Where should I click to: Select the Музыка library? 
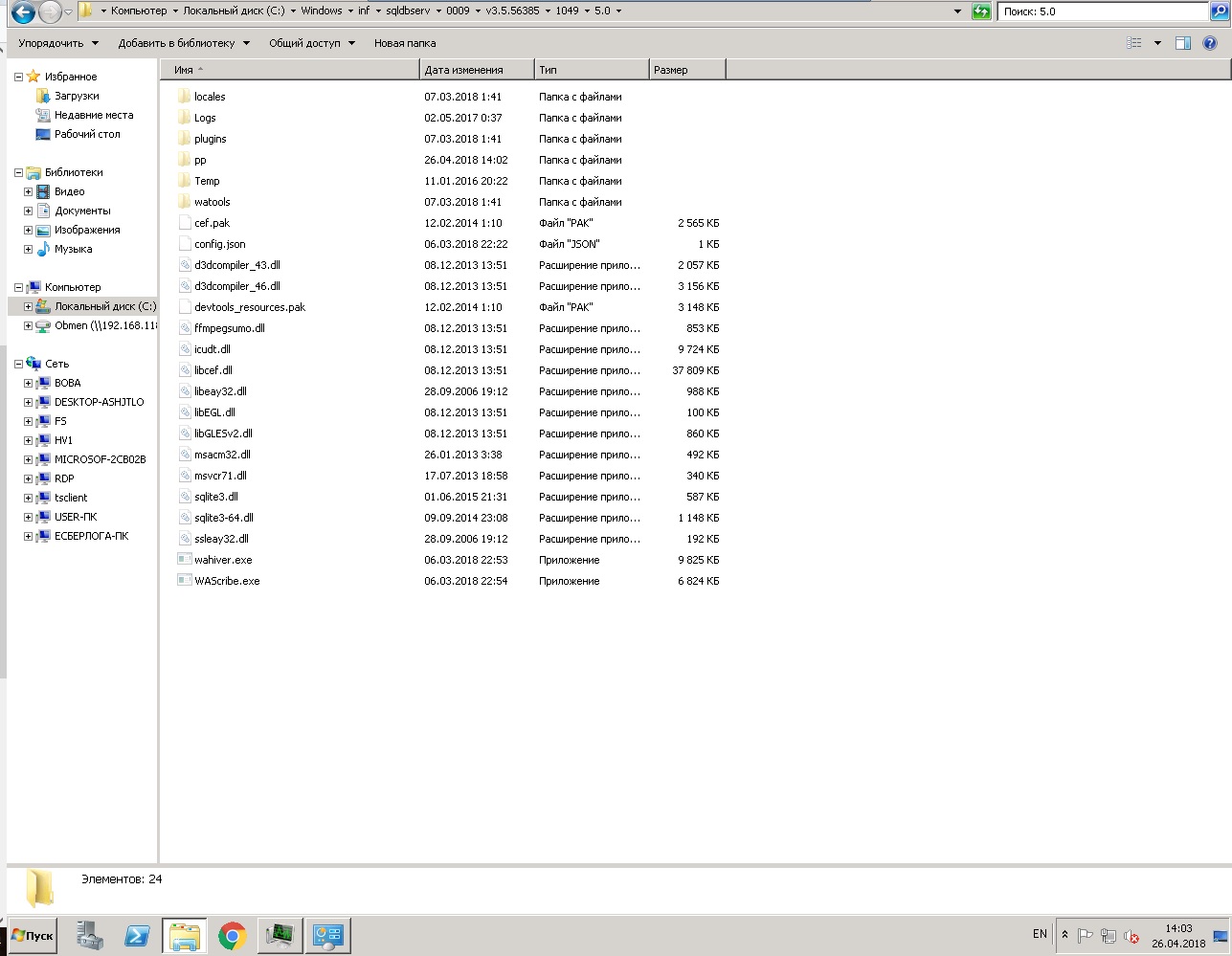click(x=73, y=249)
